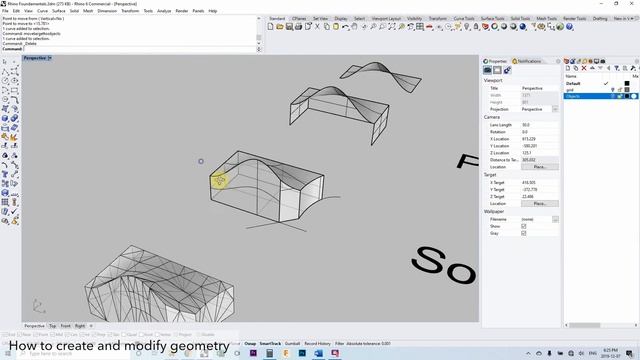The image size is (640, 360).
Task: Toggle the Mid osnap checkbox
Action: (x=53, y=335)
